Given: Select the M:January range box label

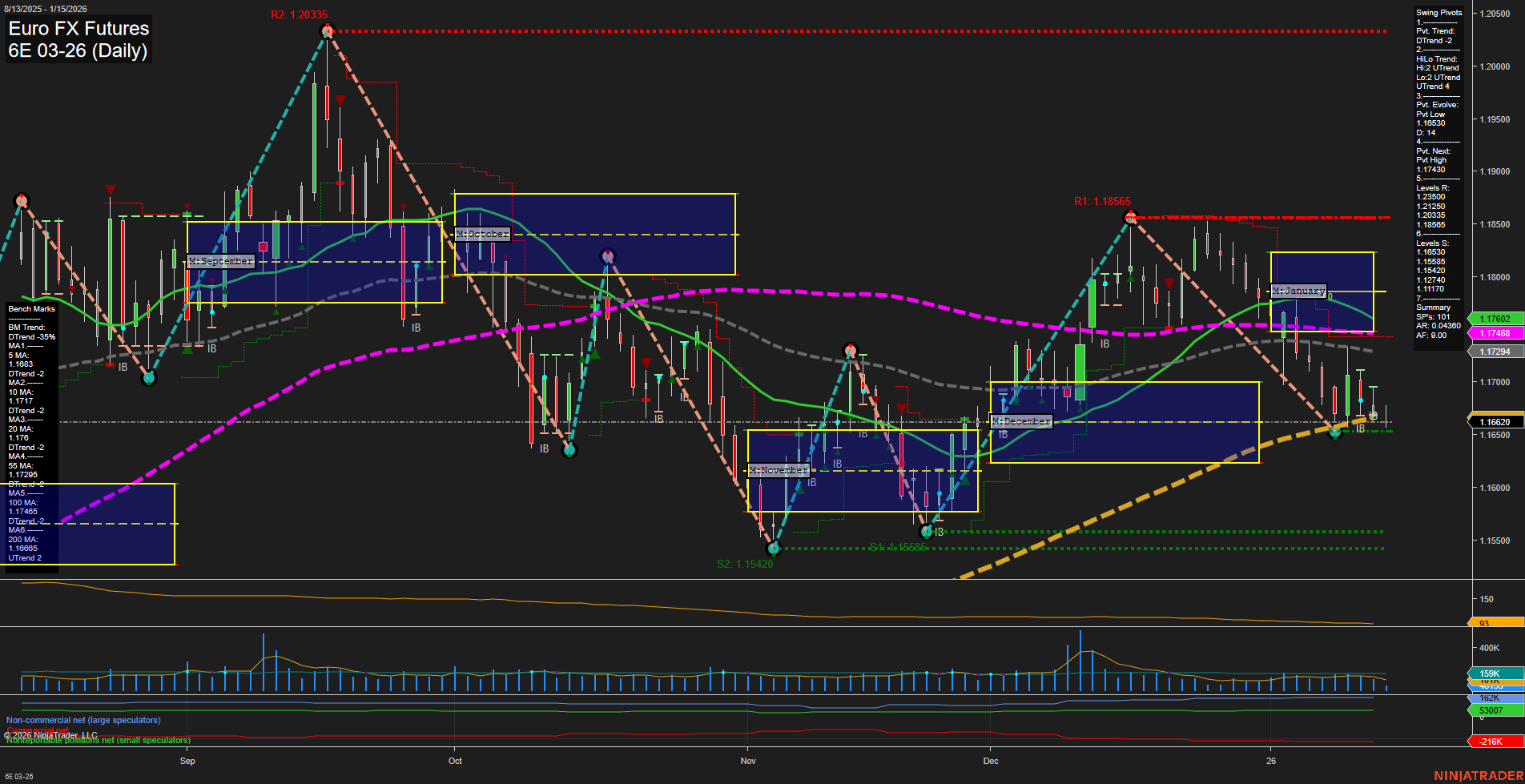Looking at the screenshot, I should tap(1298, 291).
